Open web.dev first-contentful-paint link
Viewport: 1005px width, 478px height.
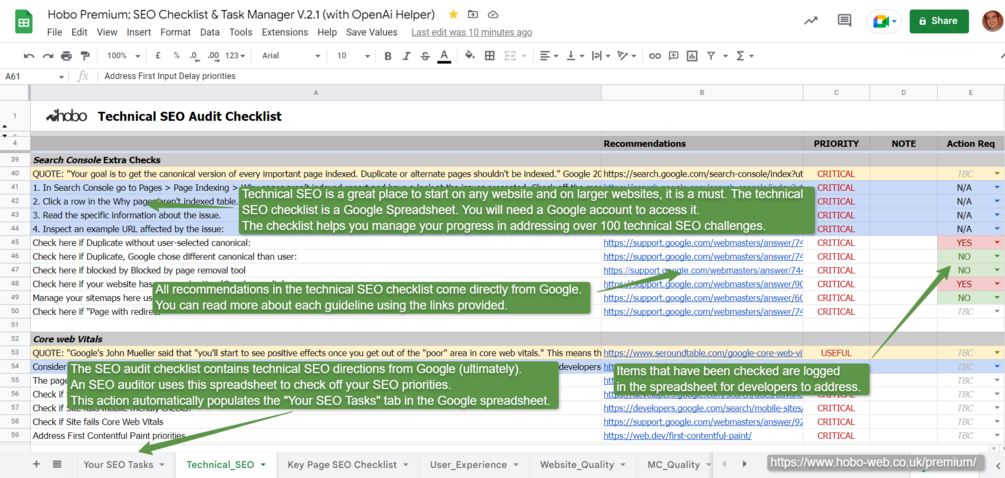coord(677,436)
